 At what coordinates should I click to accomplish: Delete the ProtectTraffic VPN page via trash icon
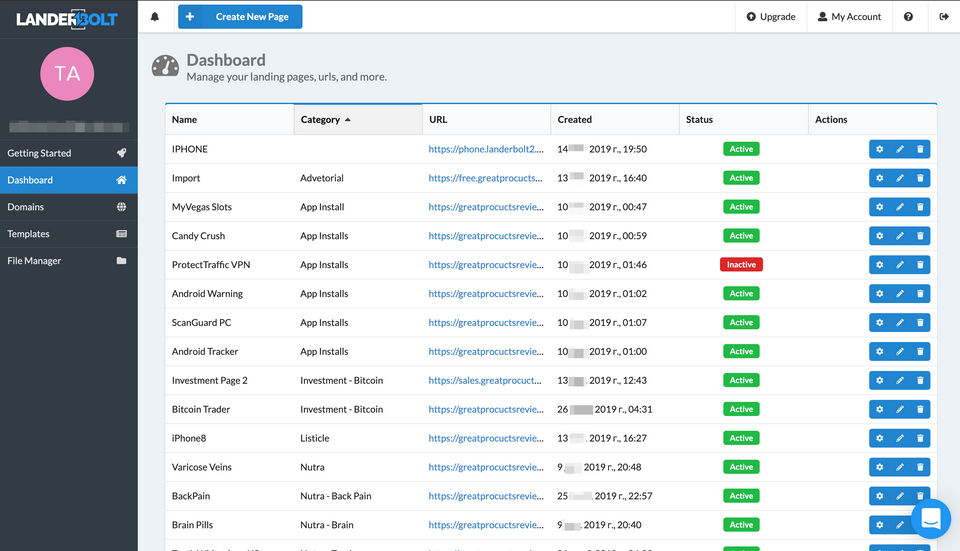click(920, 265)
